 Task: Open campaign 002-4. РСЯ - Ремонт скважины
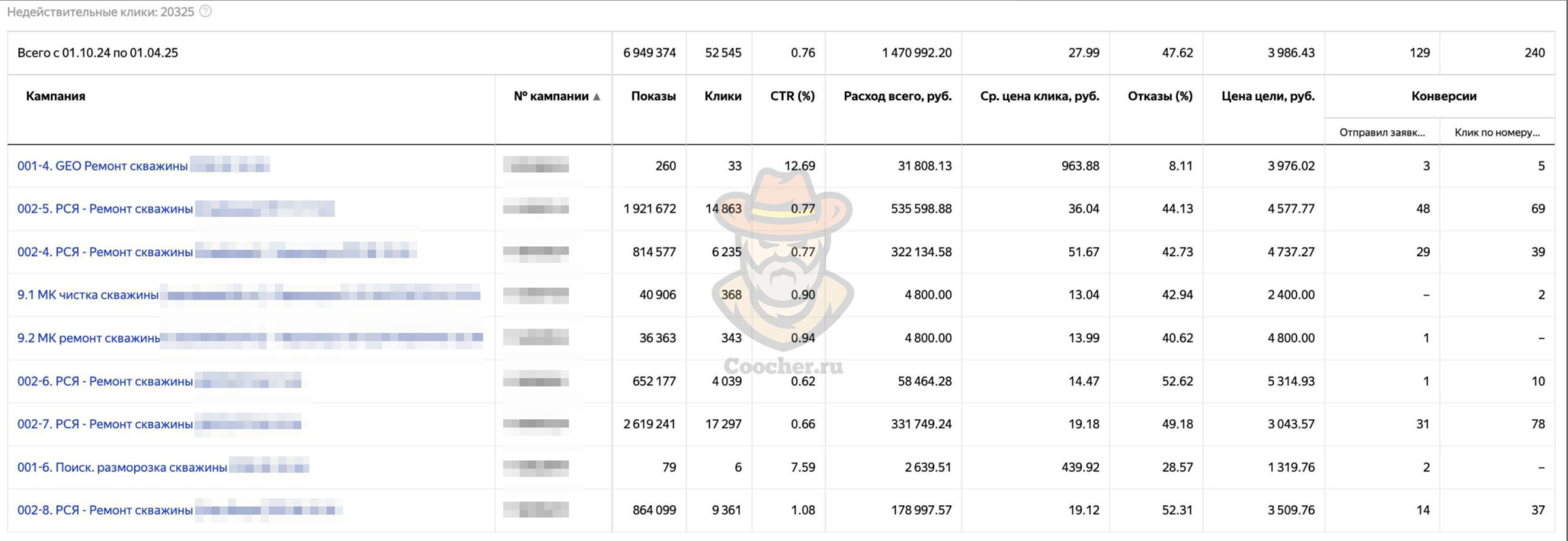point(105,252)
